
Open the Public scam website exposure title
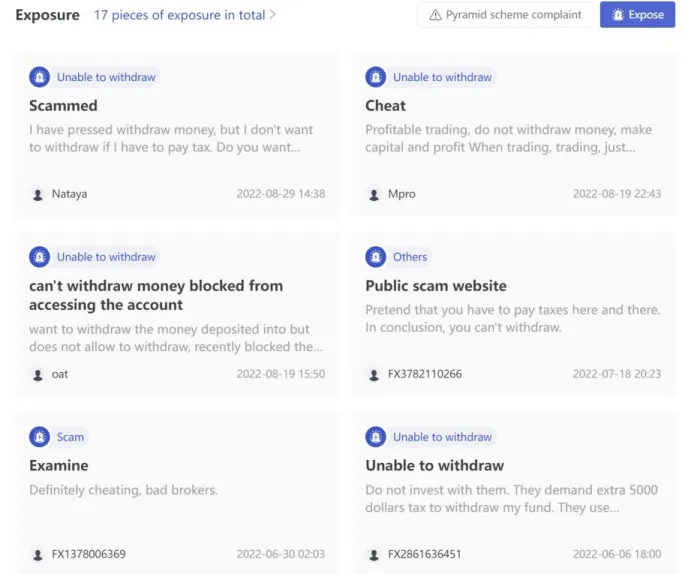click(436, 286)
